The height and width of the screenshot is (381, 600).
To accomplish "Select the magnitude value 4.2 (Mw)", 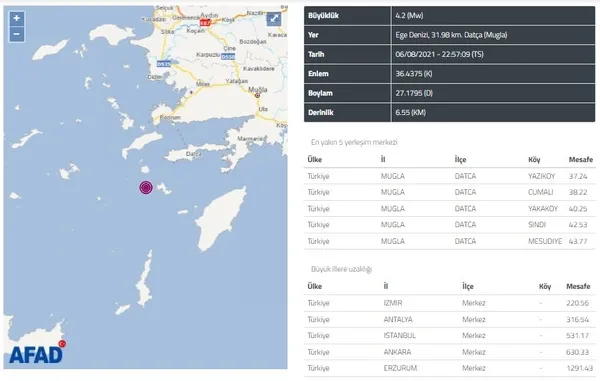I will [409, 16].
